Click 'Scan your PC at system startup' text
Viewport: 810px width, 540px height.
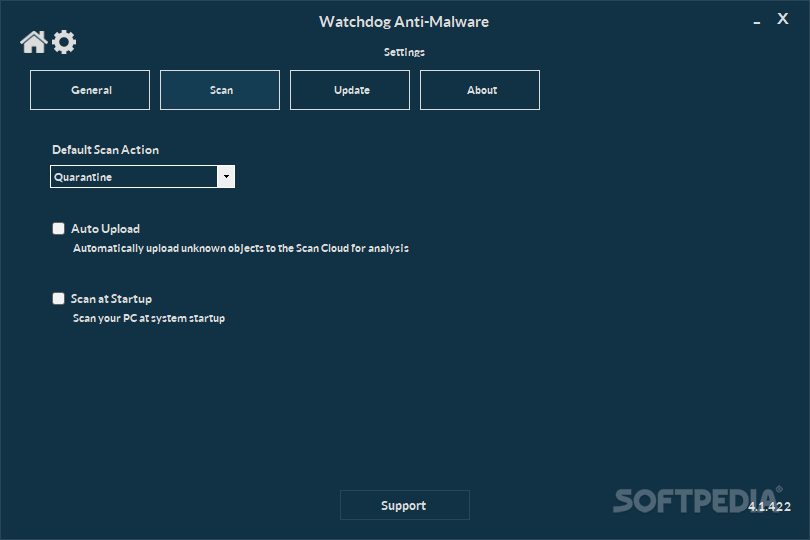pos(149,318)
